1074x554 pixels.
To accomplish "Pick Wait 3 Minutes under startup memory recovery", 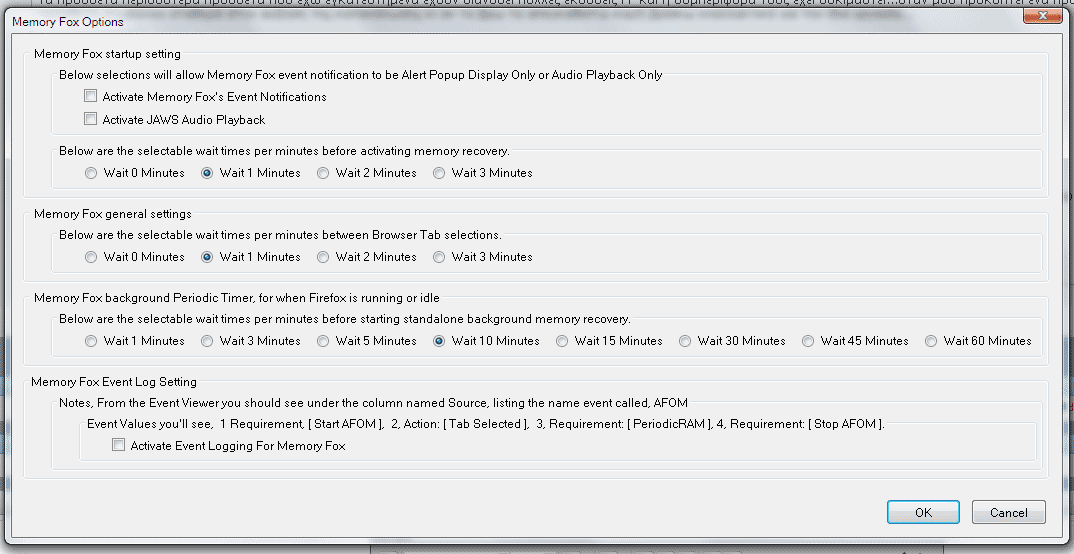I will click(439, 173).
